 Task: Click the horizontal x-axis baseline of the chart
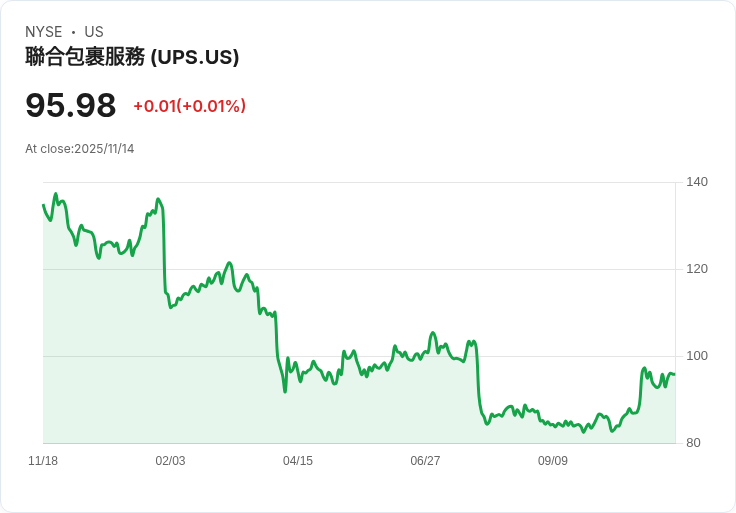[x=359, y=443]
